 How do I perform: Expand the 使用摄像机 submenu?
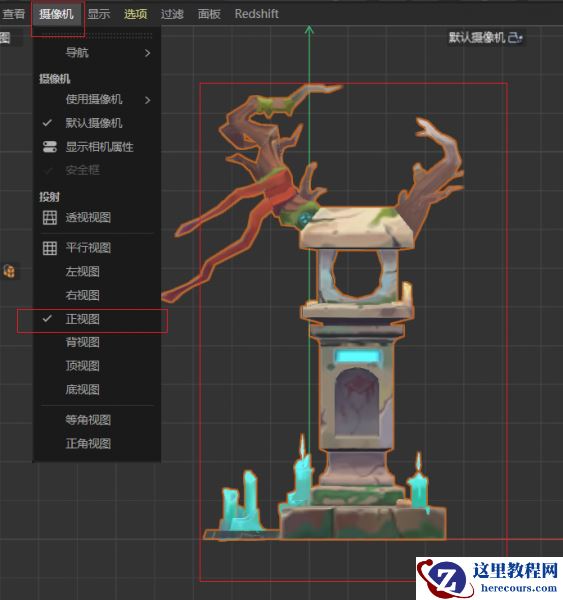click(97, 99)
